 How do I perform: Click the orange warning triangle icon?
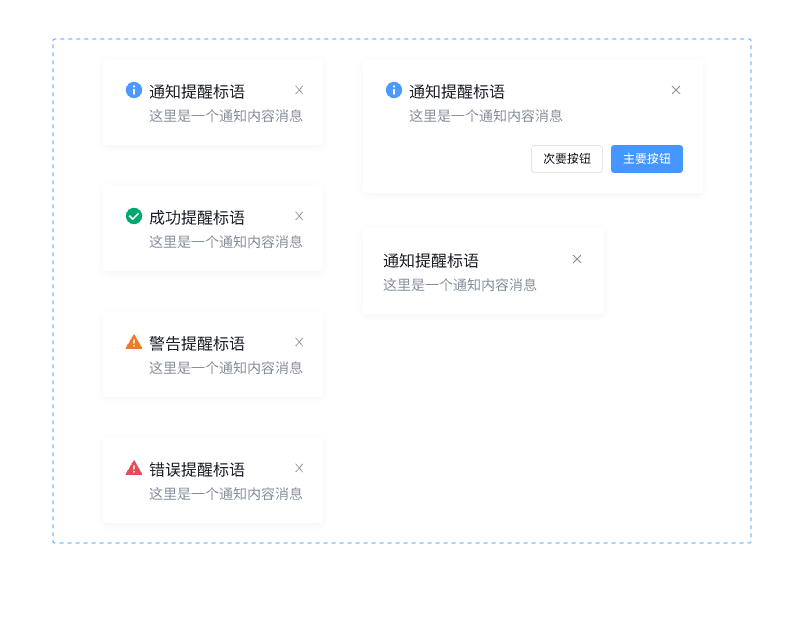coord(134,342)
